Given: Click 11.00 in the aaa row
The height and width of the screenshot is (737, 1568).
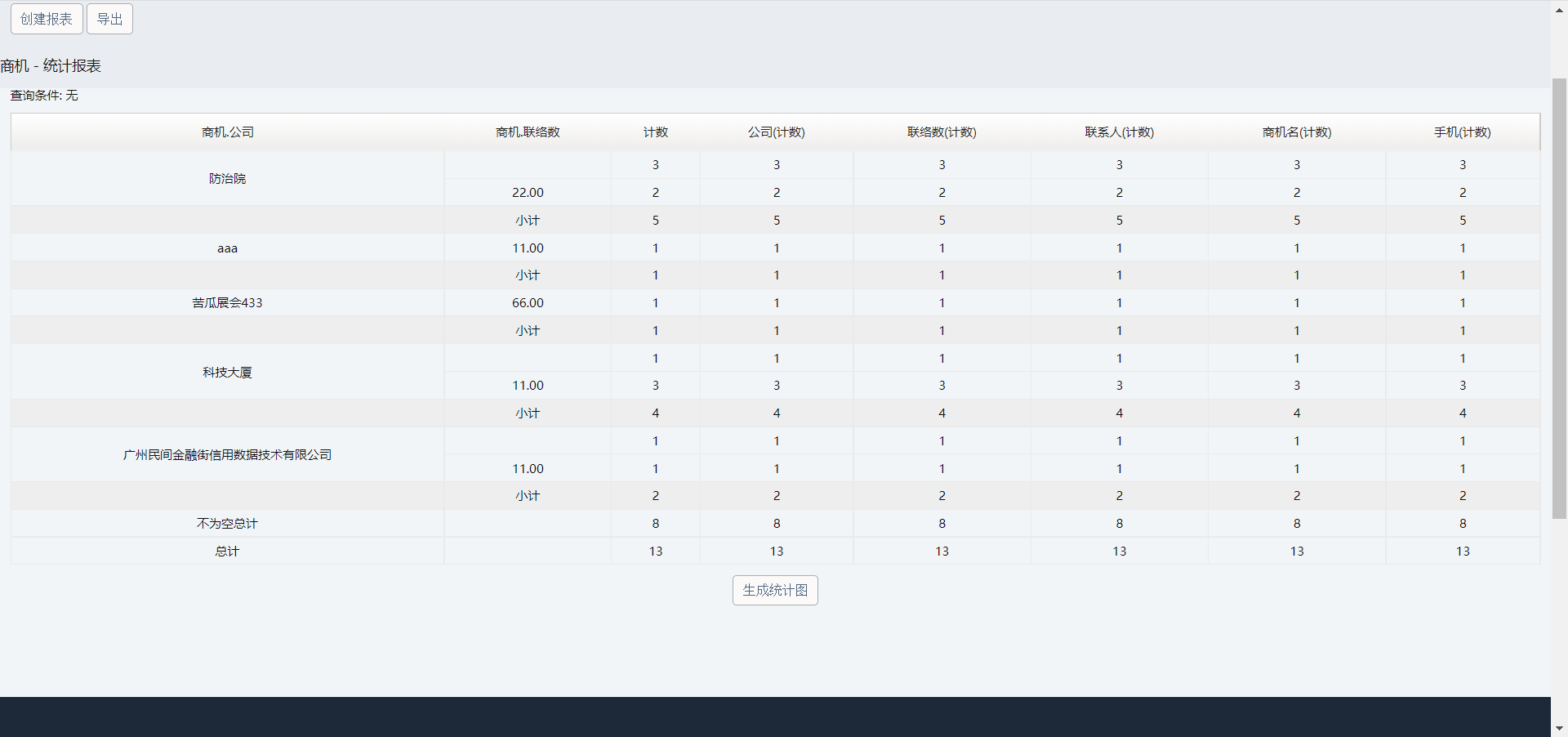Looking at the screenshot, I should pyautogui.click(x=528, y=248).
